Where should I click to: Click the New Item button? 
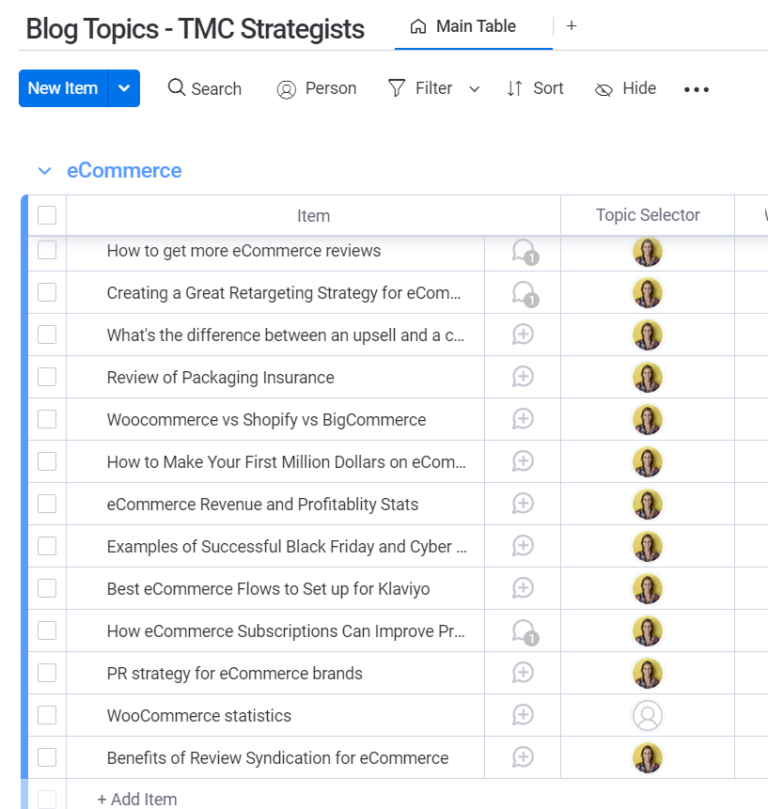pos(62,88)
